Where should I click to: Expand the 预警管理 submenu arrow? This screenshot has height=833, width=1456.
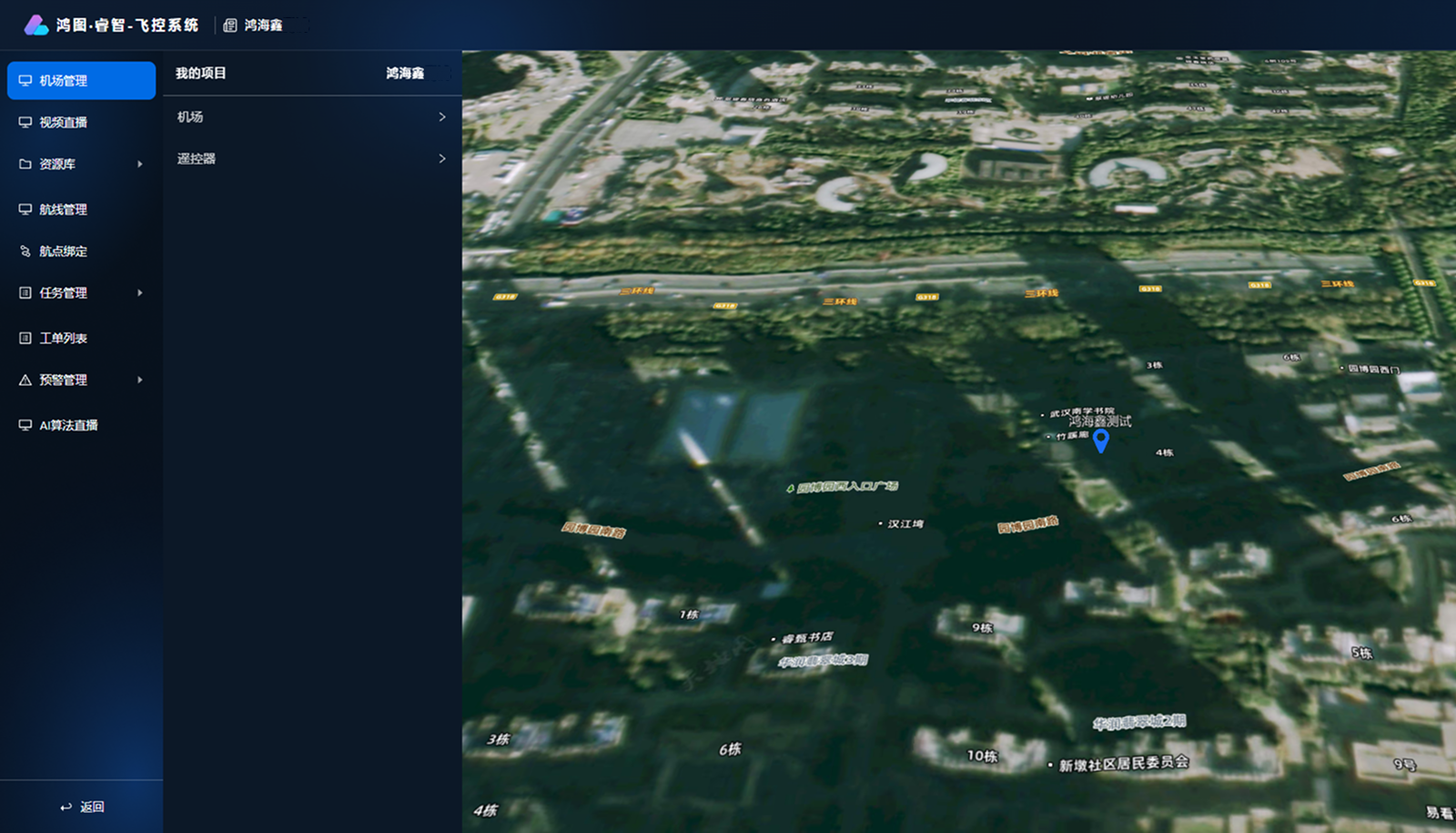point(140,380)
